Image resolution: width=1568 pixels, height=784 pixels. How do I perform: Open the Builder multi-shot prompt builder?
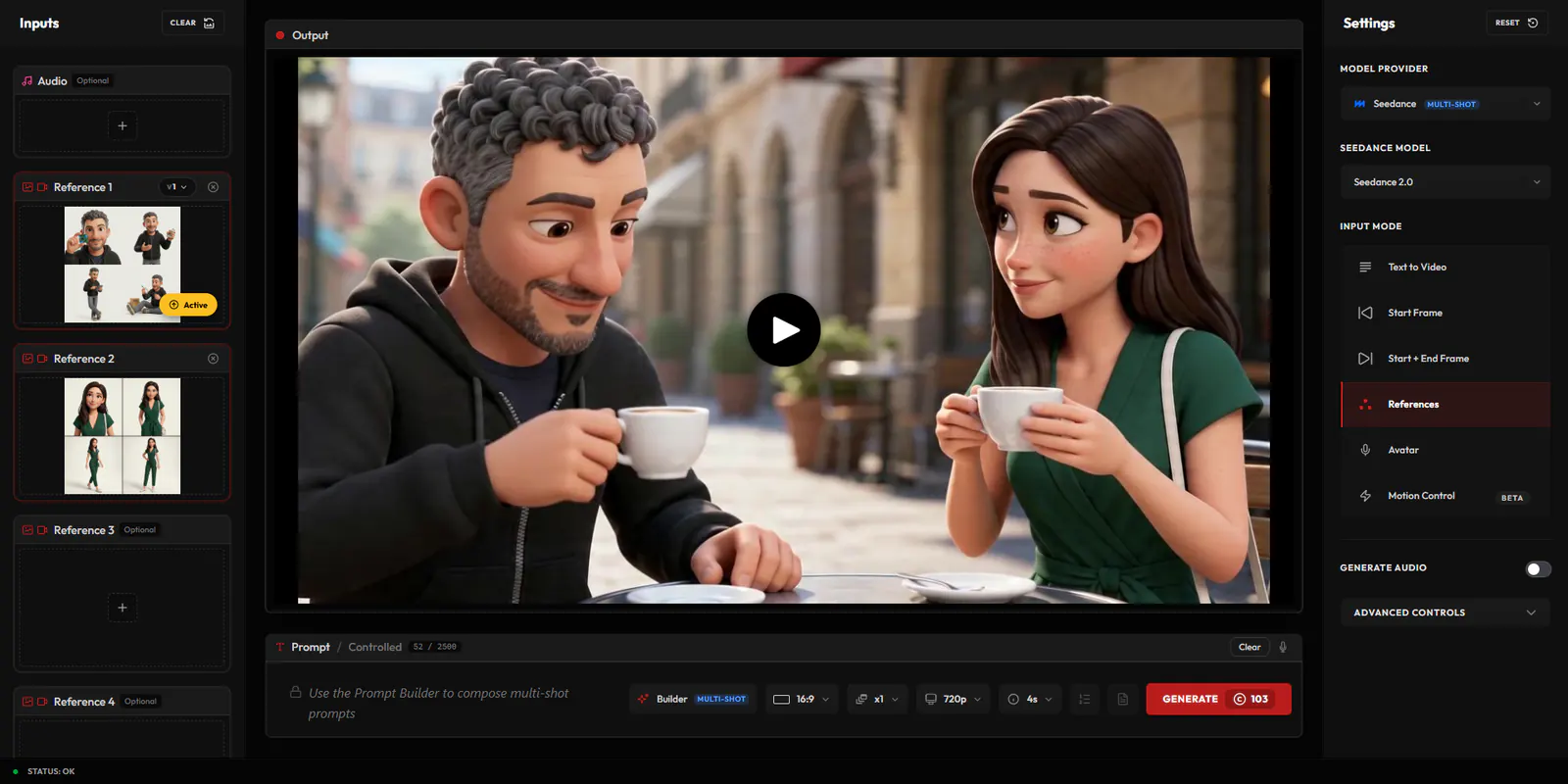692,699
